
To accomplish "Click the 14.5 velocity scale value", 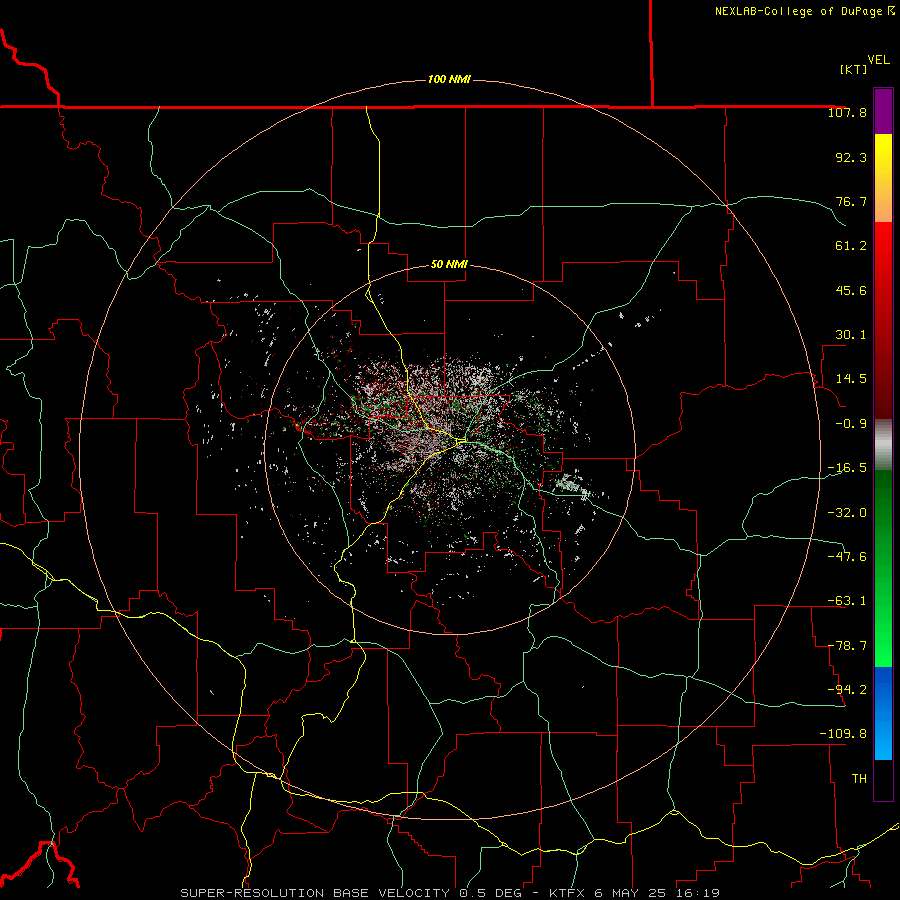I will 851,379.
